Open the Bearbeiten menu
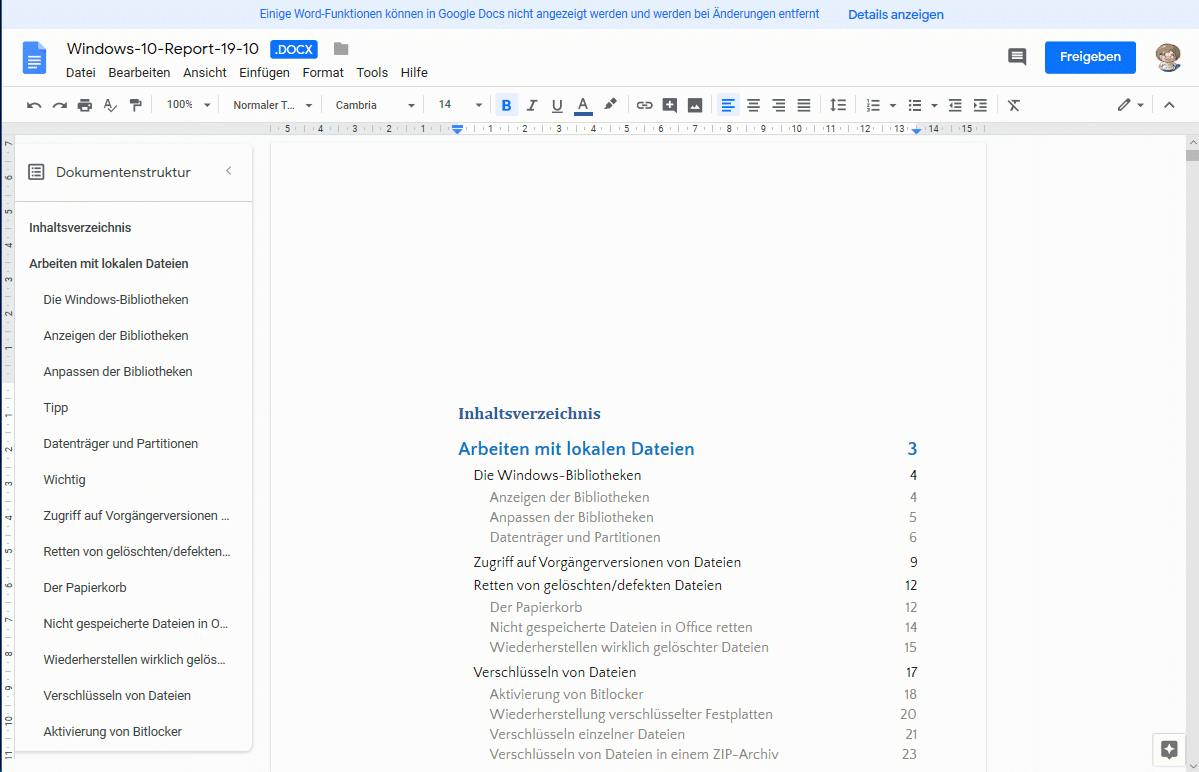The width and height of the screenshot is (1199, 772). point(139,73)
